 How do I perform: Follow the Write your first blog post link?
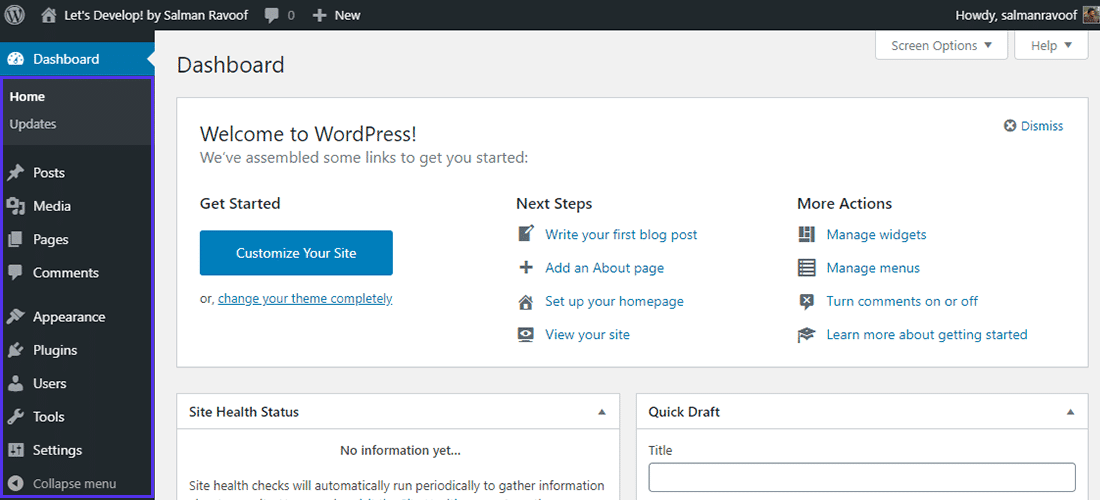(621, 235)
